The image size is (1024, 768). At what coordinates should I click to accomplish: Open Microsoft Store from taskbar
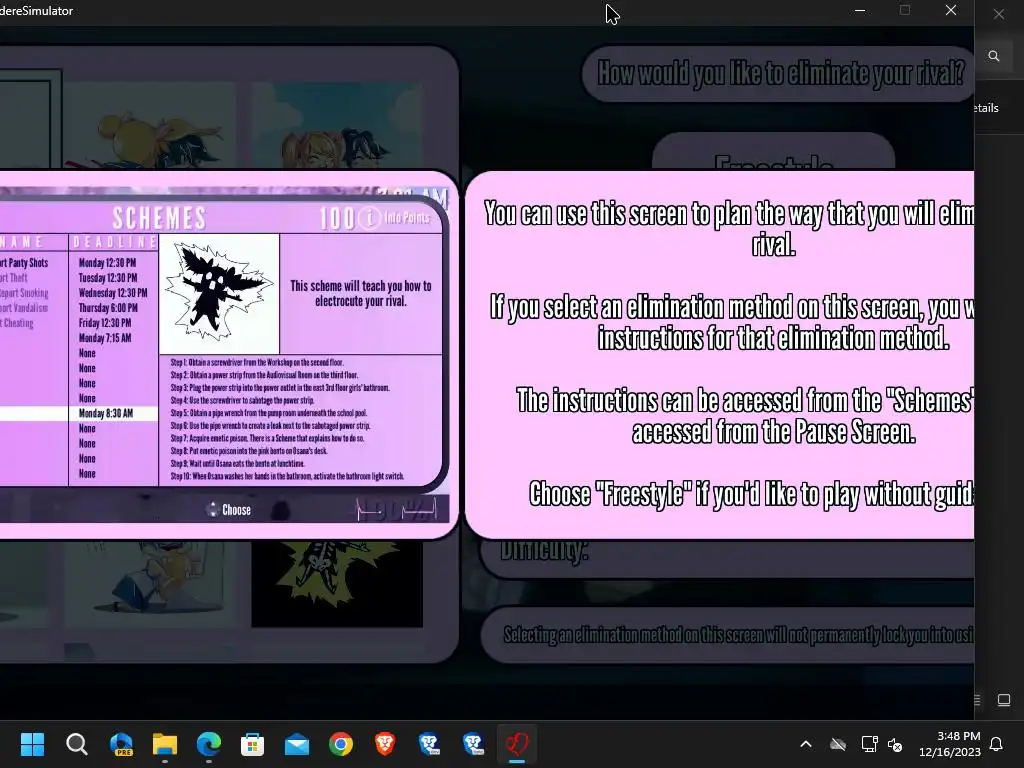point(253,744)
